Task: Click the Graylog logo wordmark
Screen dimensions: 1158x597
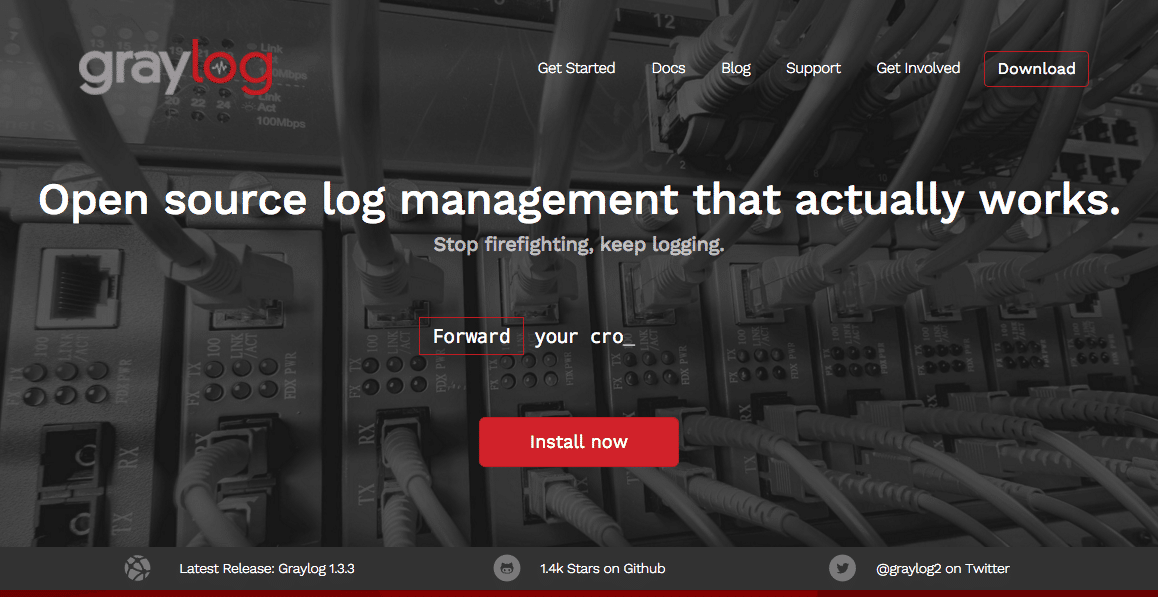Action: pos(175,70)
